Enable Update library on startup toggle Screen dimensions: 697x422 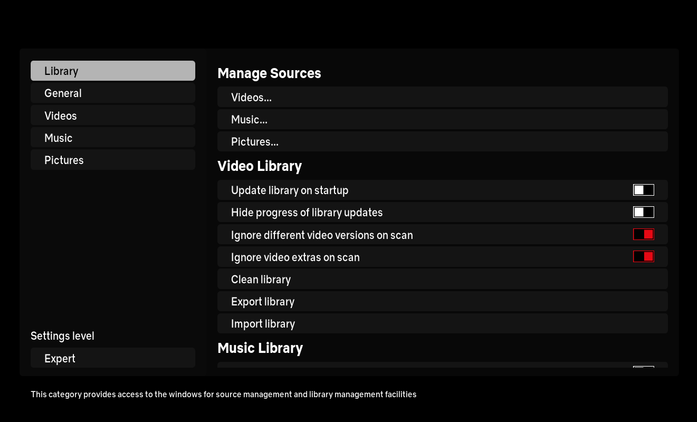click(643, 190)
